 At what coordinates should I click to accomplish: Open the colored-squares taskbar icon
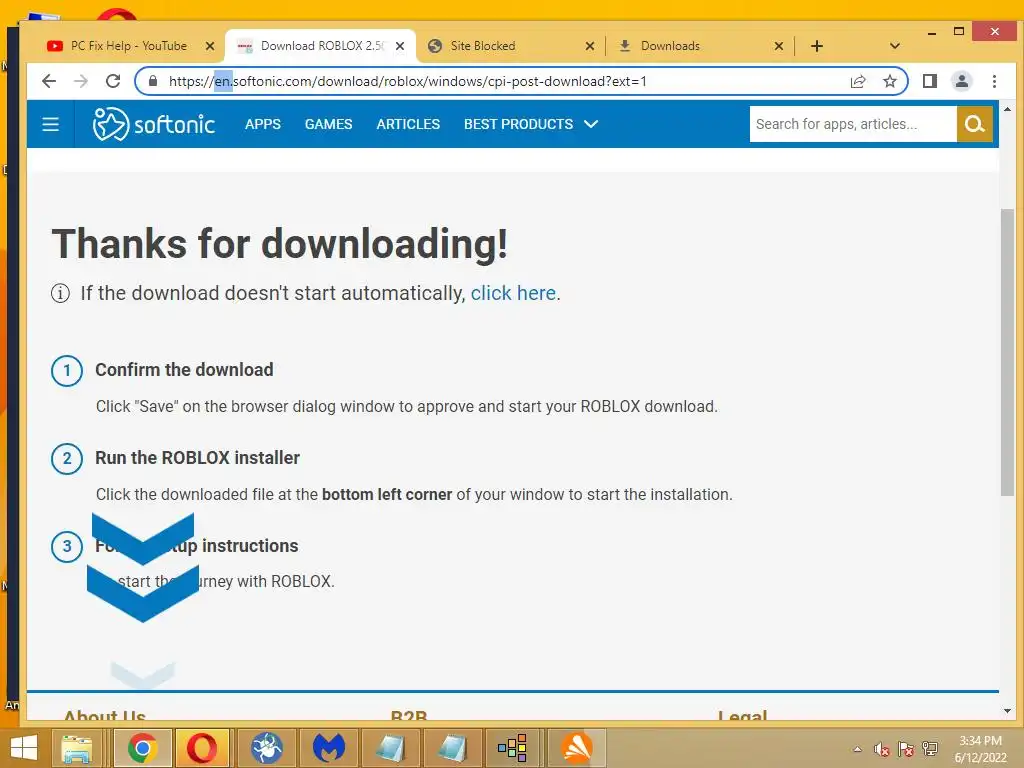point(512,748)
